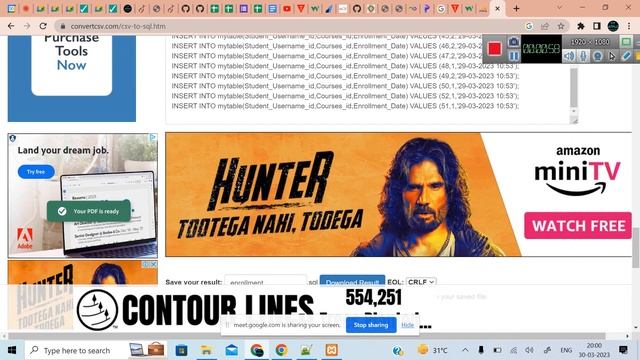
Task: Bookmark this page with the star
Action: pyautogui.click(x=561, y=26)
